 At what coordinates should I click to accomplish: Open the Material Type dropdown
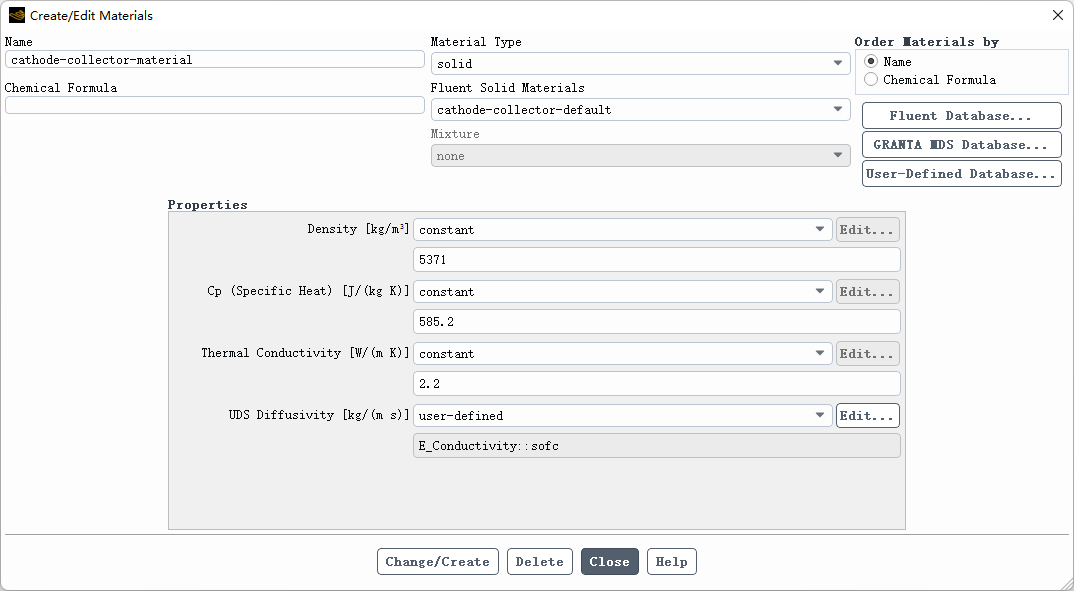640,64
